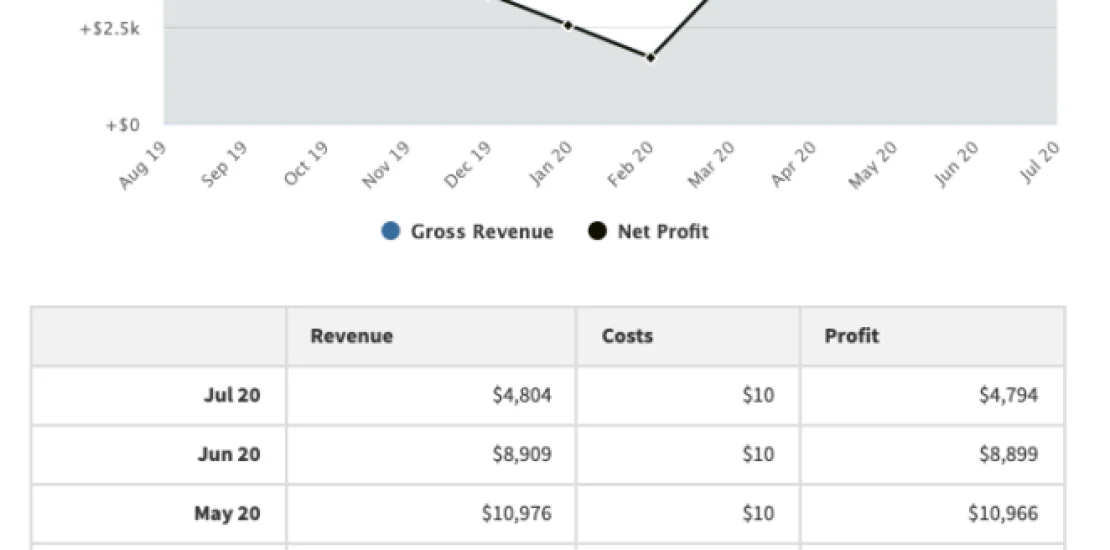Select the May 20 row label

tap(227, 514)
